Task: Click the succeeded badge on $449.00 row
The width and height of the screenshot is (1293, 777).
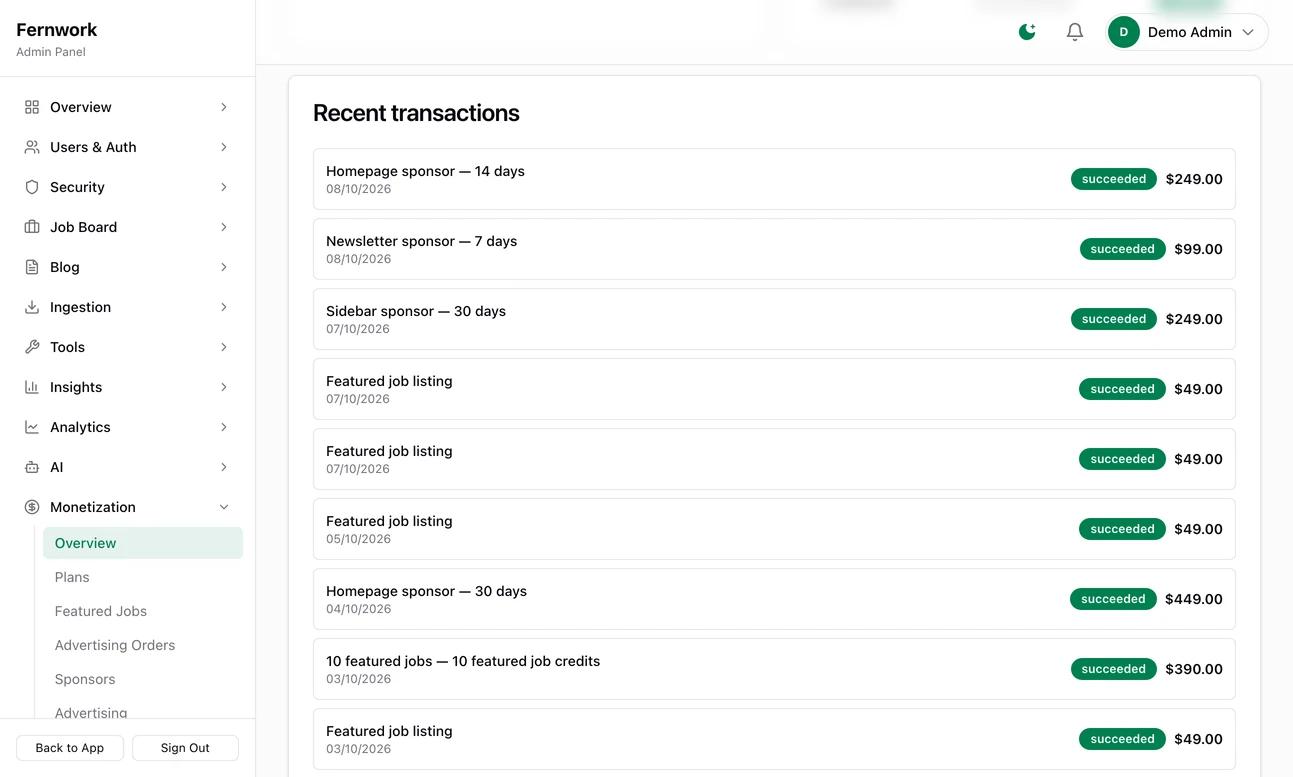Action: coord(1113,599)
